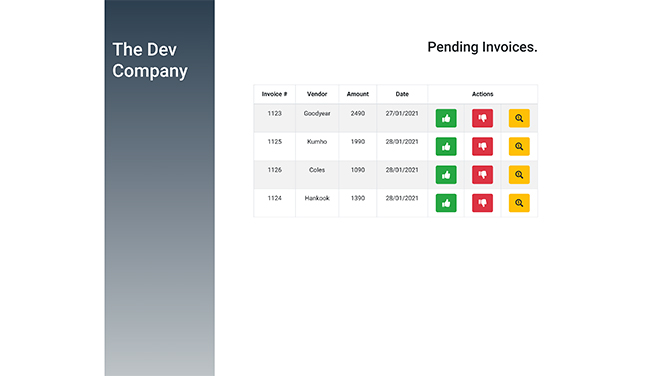Click the Amount column header

coord(358,94)
